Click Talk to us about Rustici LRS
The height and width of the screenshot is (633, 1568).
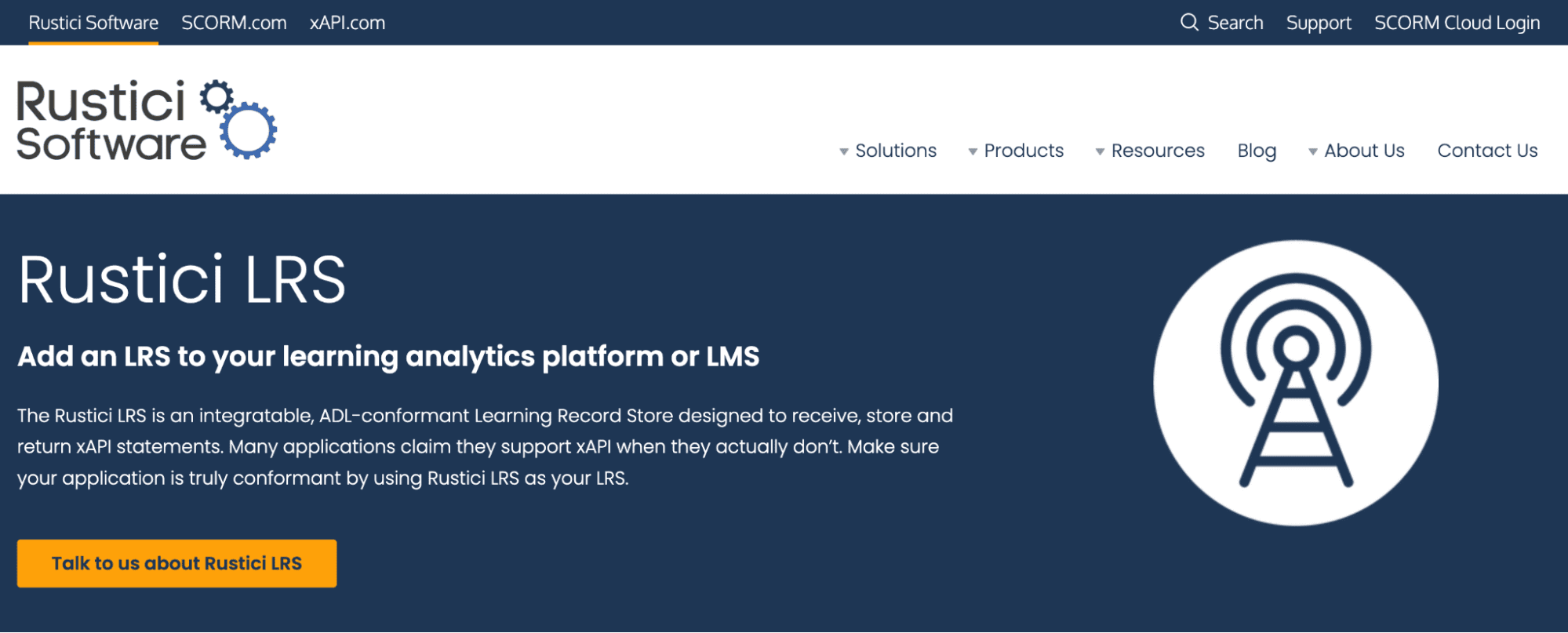coord(176,563)
